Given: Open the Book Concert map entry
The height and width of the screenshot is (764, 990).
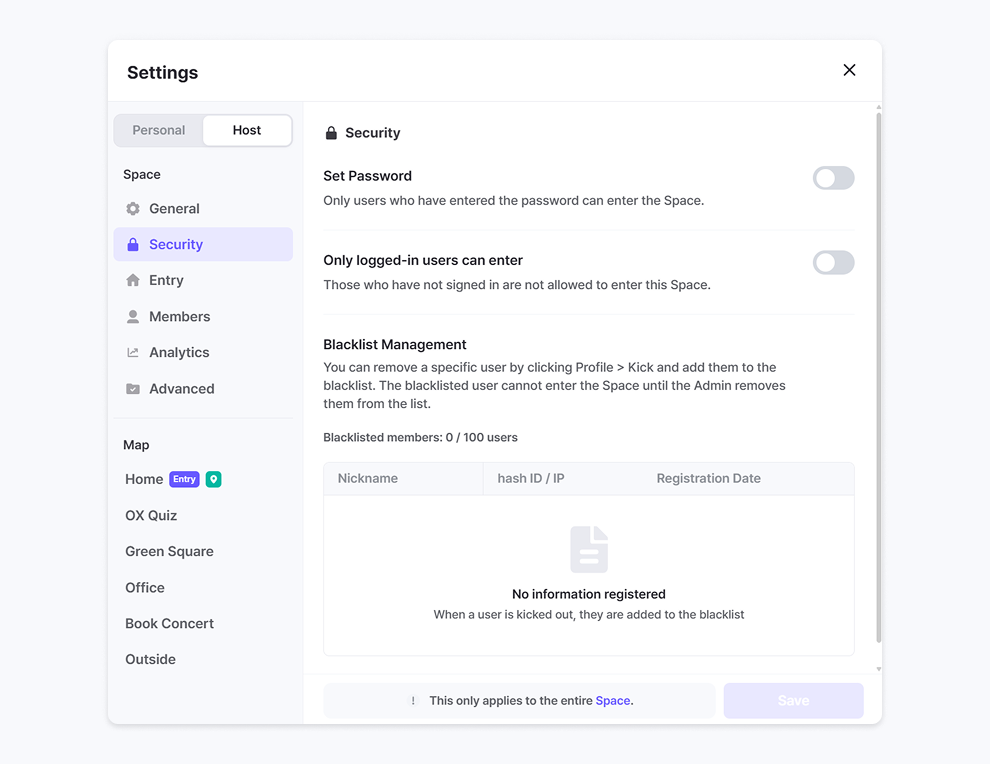Looking at the screenshot, I should tap(169, 624).
